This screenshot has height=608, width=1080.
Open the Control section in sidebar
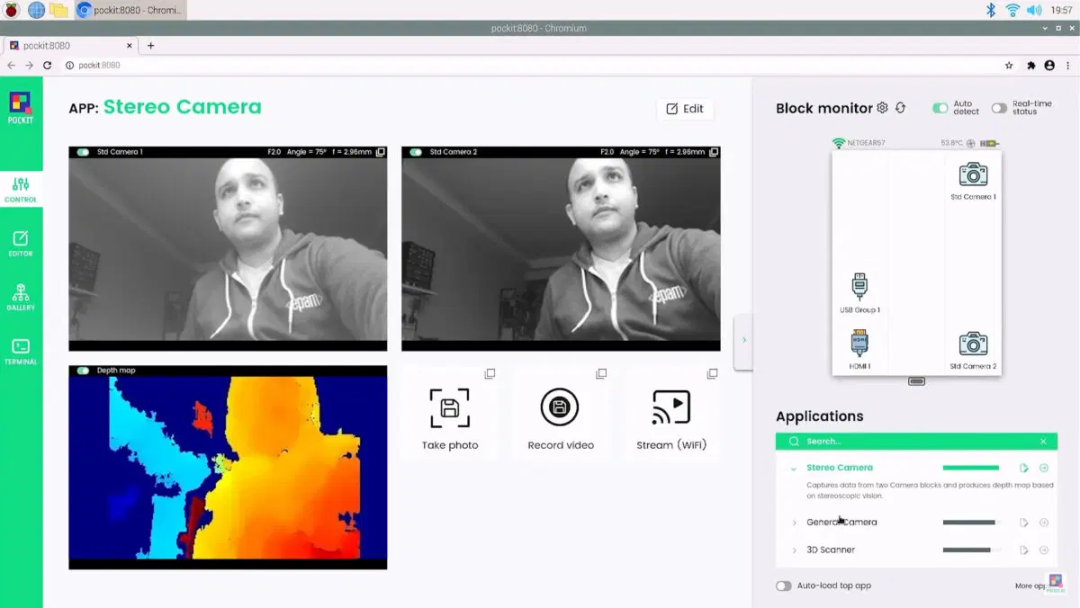[21, 189]
